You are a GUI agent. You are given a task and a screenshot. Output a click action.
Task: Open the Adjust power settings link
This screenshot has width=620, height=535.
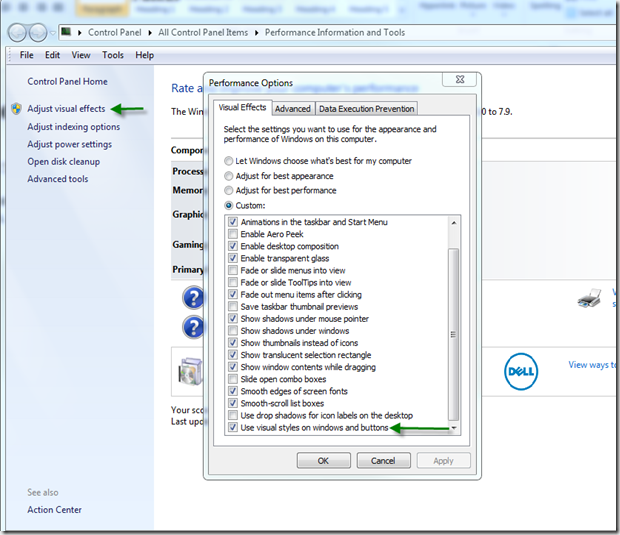[x=69, y=144]
